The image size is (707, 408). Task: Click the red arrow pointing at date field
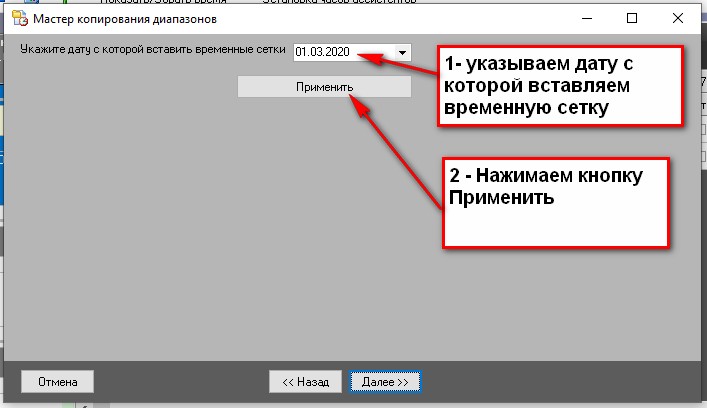click(x=400, y=62)
